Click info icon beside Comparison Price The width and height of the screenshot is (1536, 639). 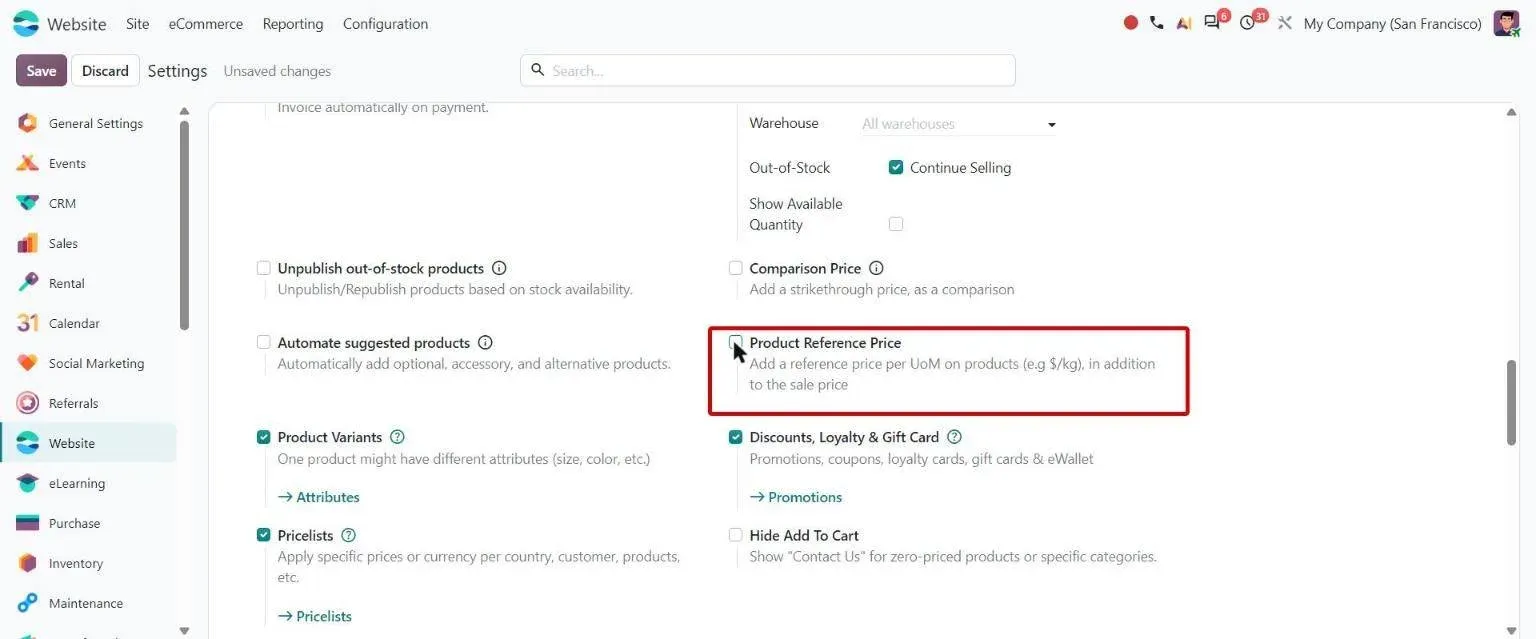coord(876,268)
